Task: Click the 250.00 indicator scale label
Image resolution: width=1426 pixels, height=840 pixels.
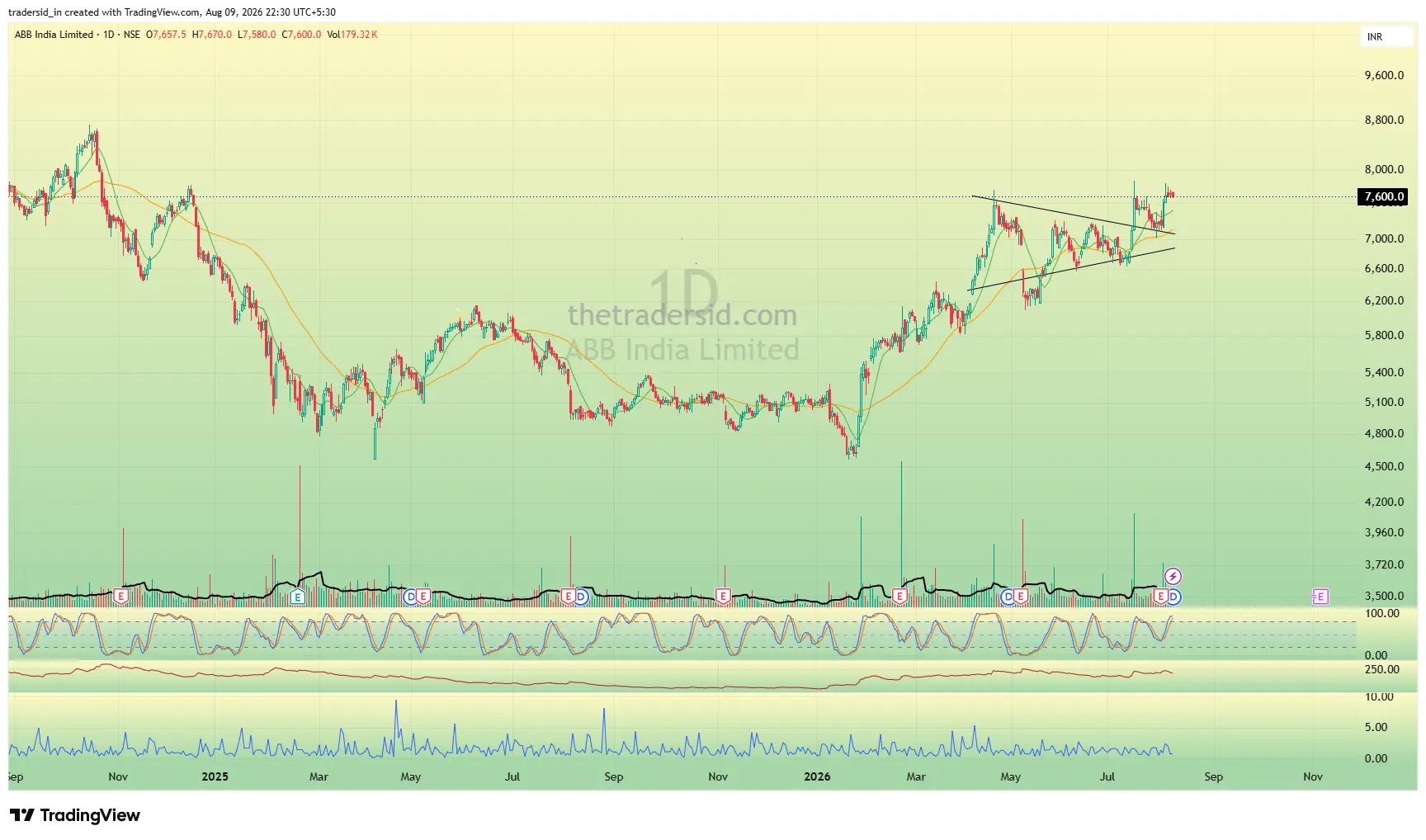Action: pos(1382,669)
